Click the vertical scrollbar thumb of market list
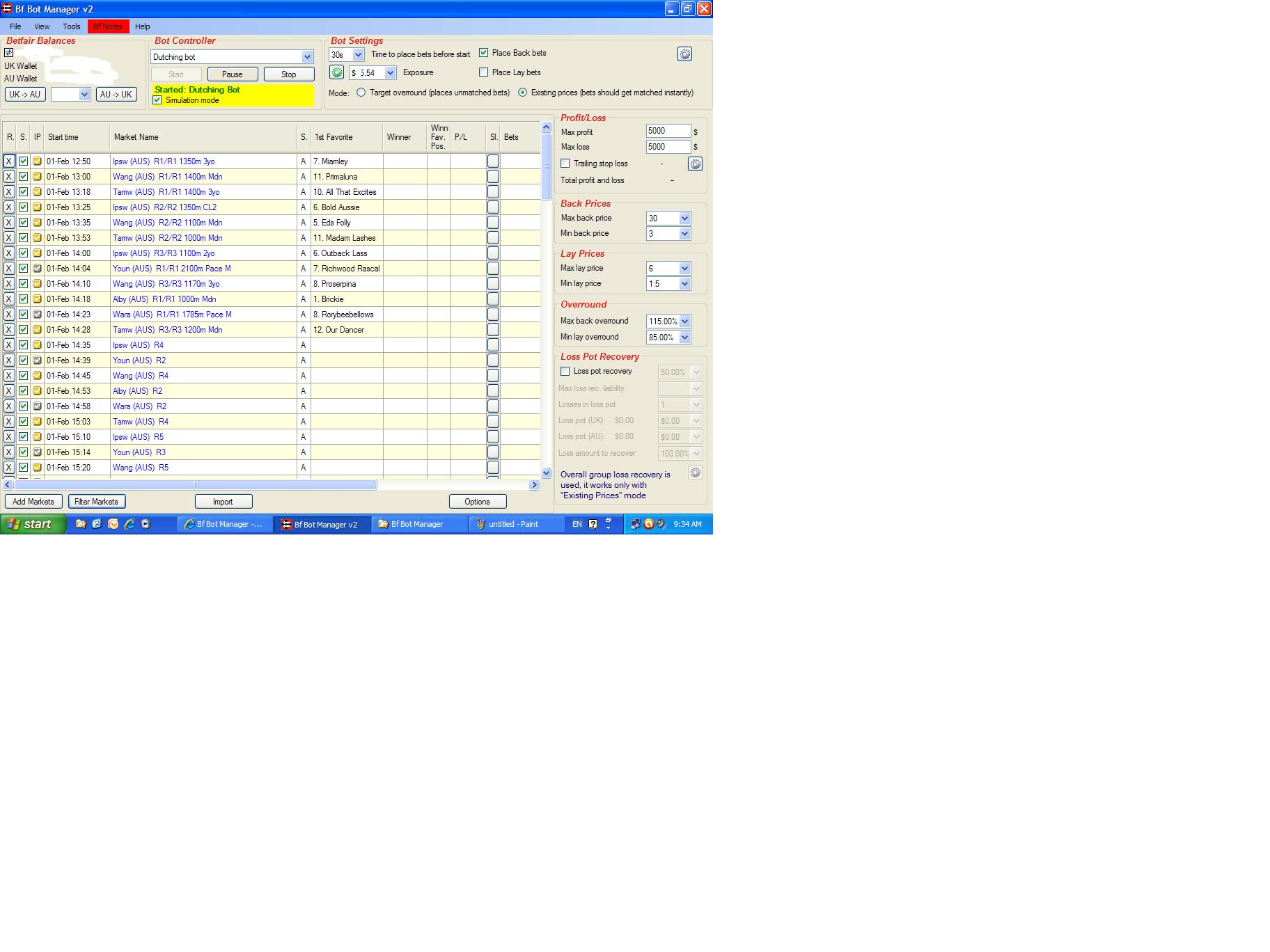The width and height of the screenshot is (1270, 952). coord(547,166)
